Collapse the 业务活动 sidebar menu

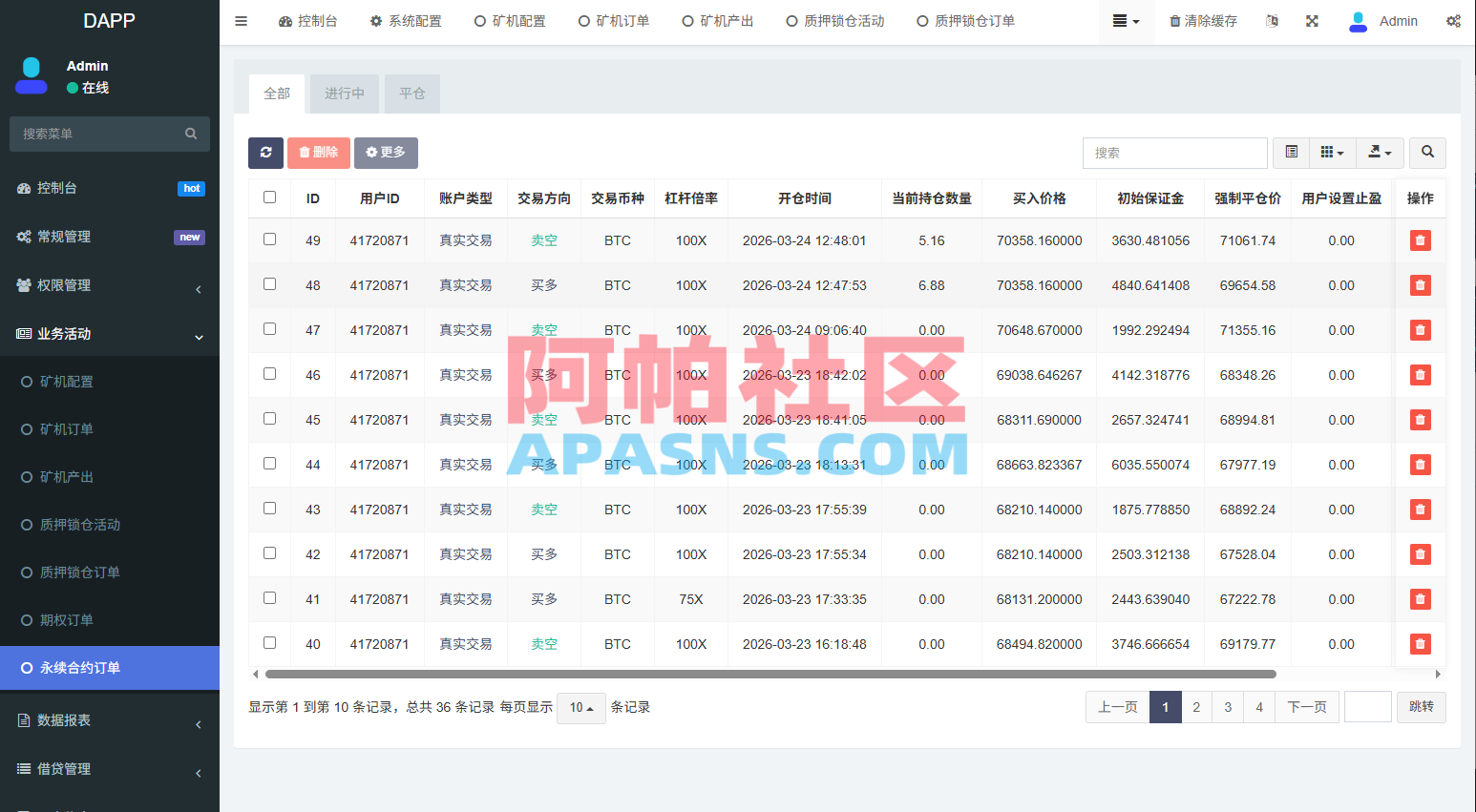tap(110, 334)
